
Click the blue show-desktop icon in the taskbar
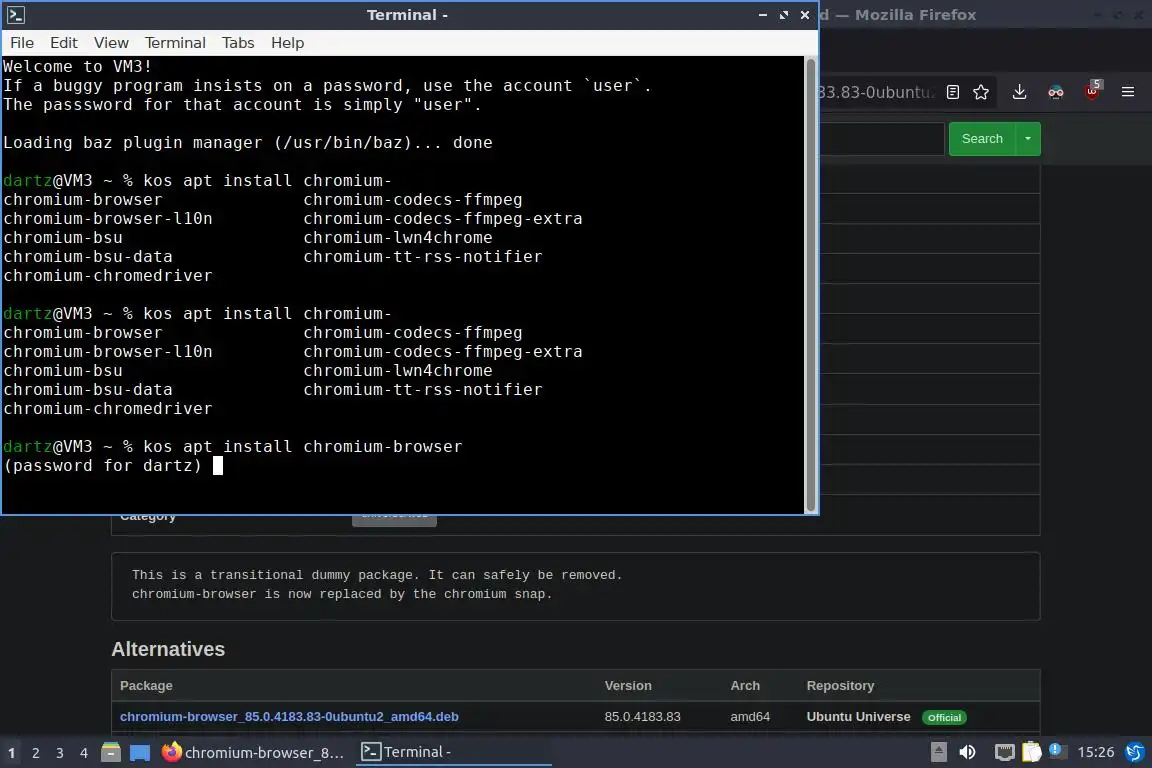click(x=140, y=753)
